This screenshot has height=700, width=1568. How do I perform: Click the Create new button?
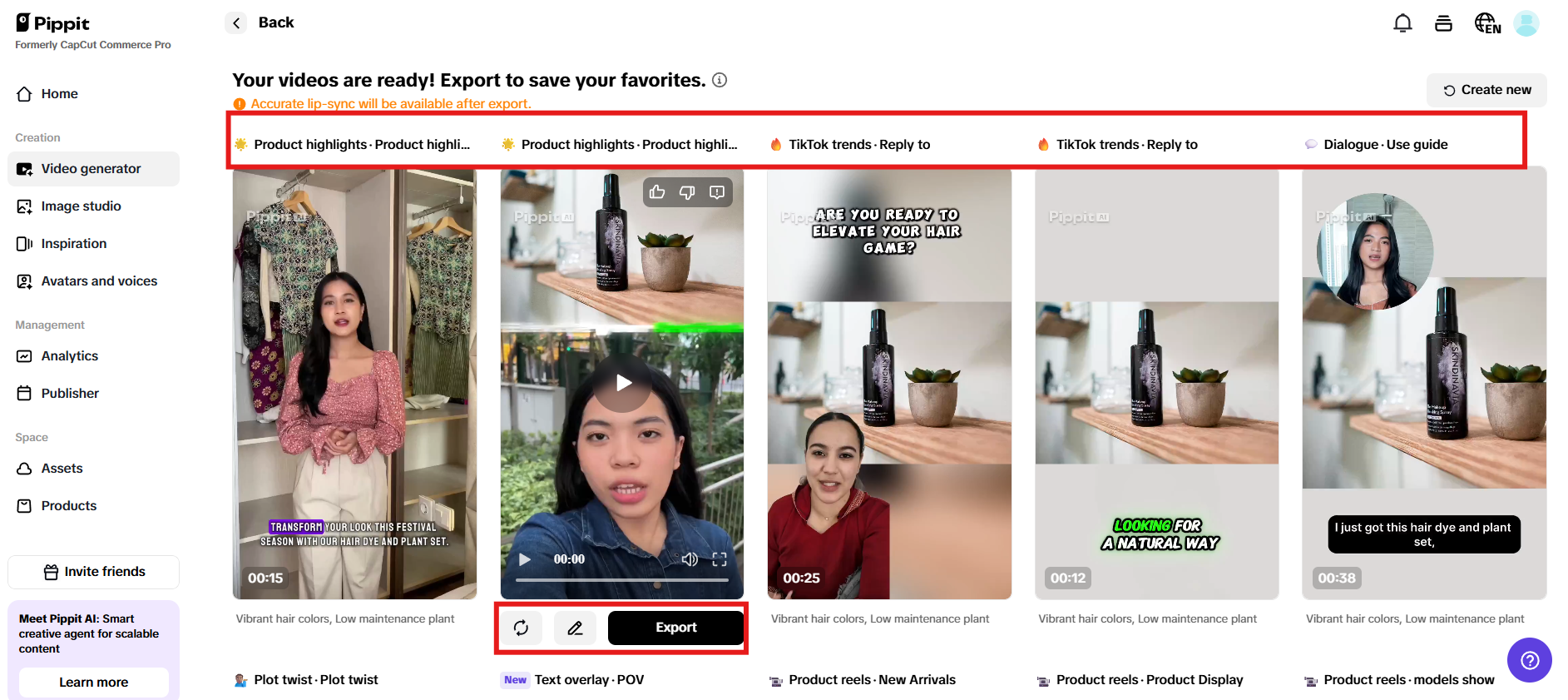click(x=1486, y=90)
